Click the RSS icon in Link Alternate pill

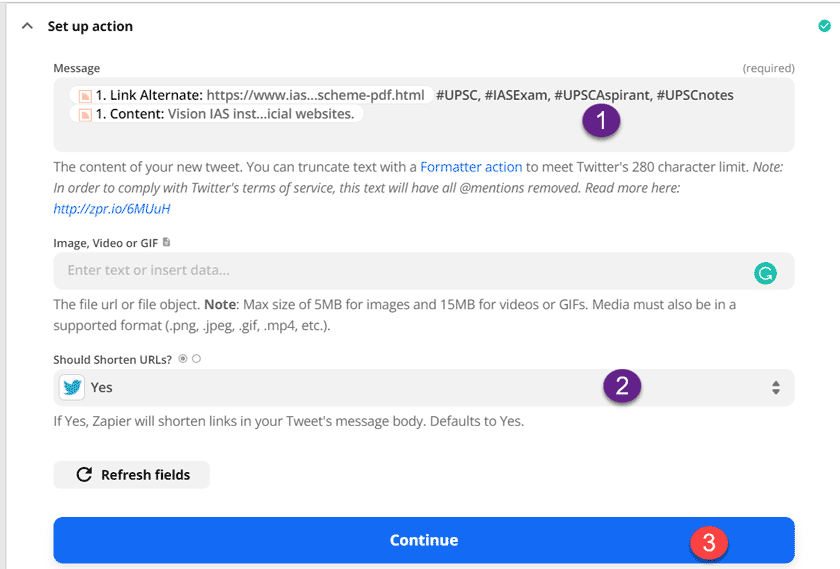coord(85,96)
